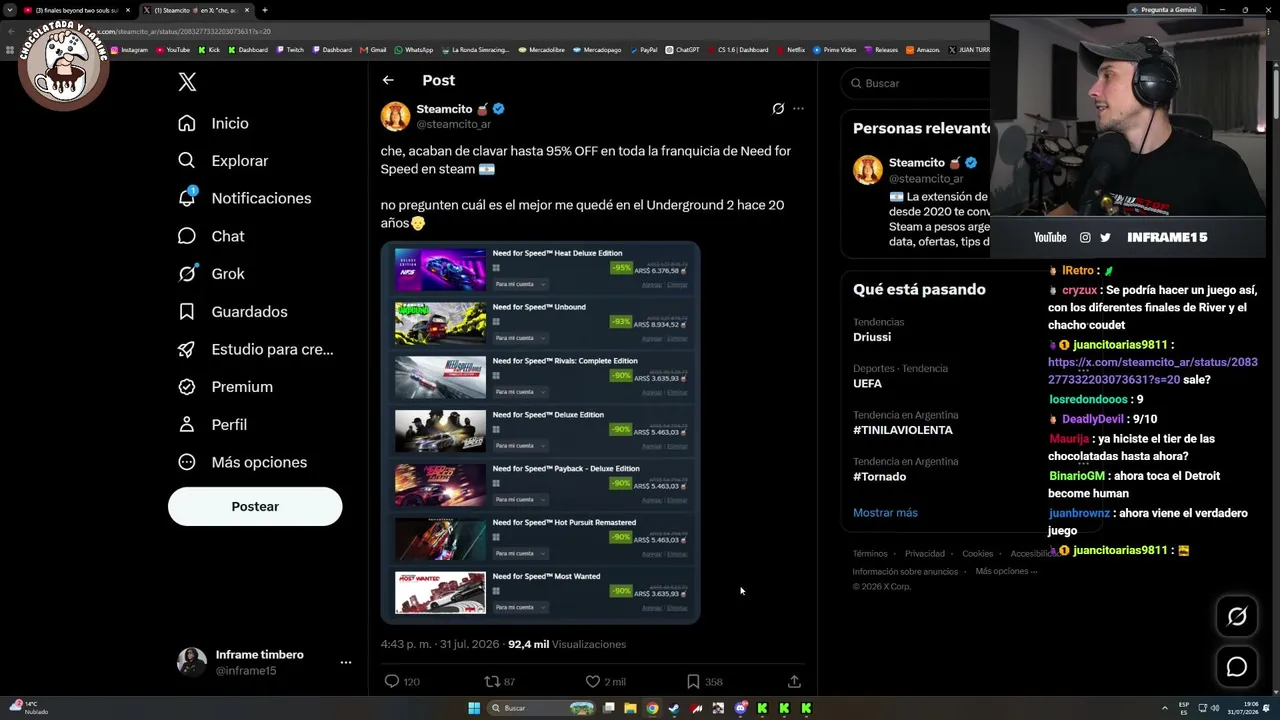Expand the Más opciones sidebar menu
The height and width of the screenshot is (720, 1280).
(x=242, y=462)
